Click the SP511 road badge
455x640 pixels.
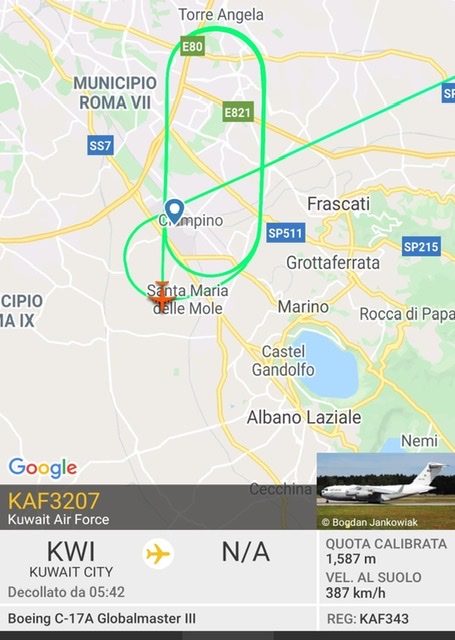[x=286, y=233]
